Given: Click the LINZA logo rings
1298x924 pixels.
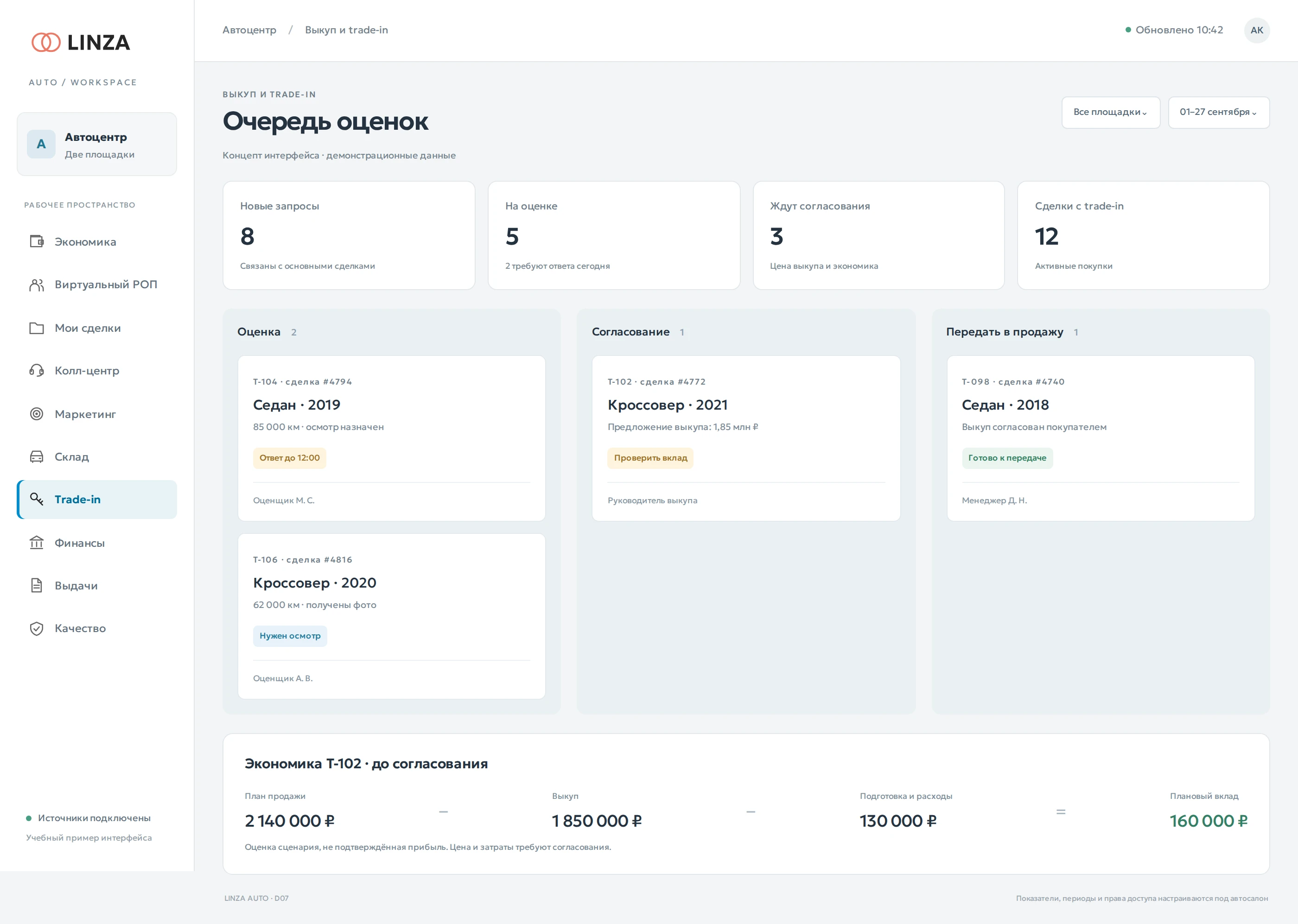Looking at the screenshot, I should coord(46,42).
